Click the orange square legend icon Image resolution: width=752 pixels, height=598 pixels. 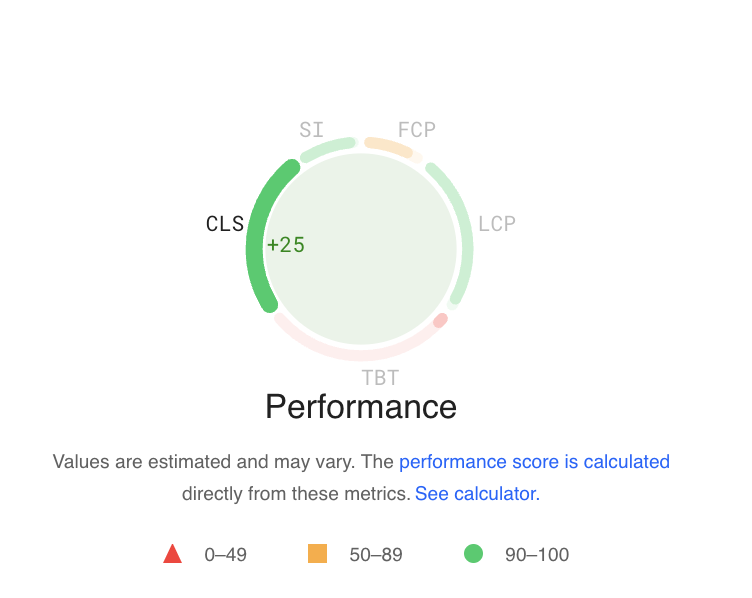point(318,554)
